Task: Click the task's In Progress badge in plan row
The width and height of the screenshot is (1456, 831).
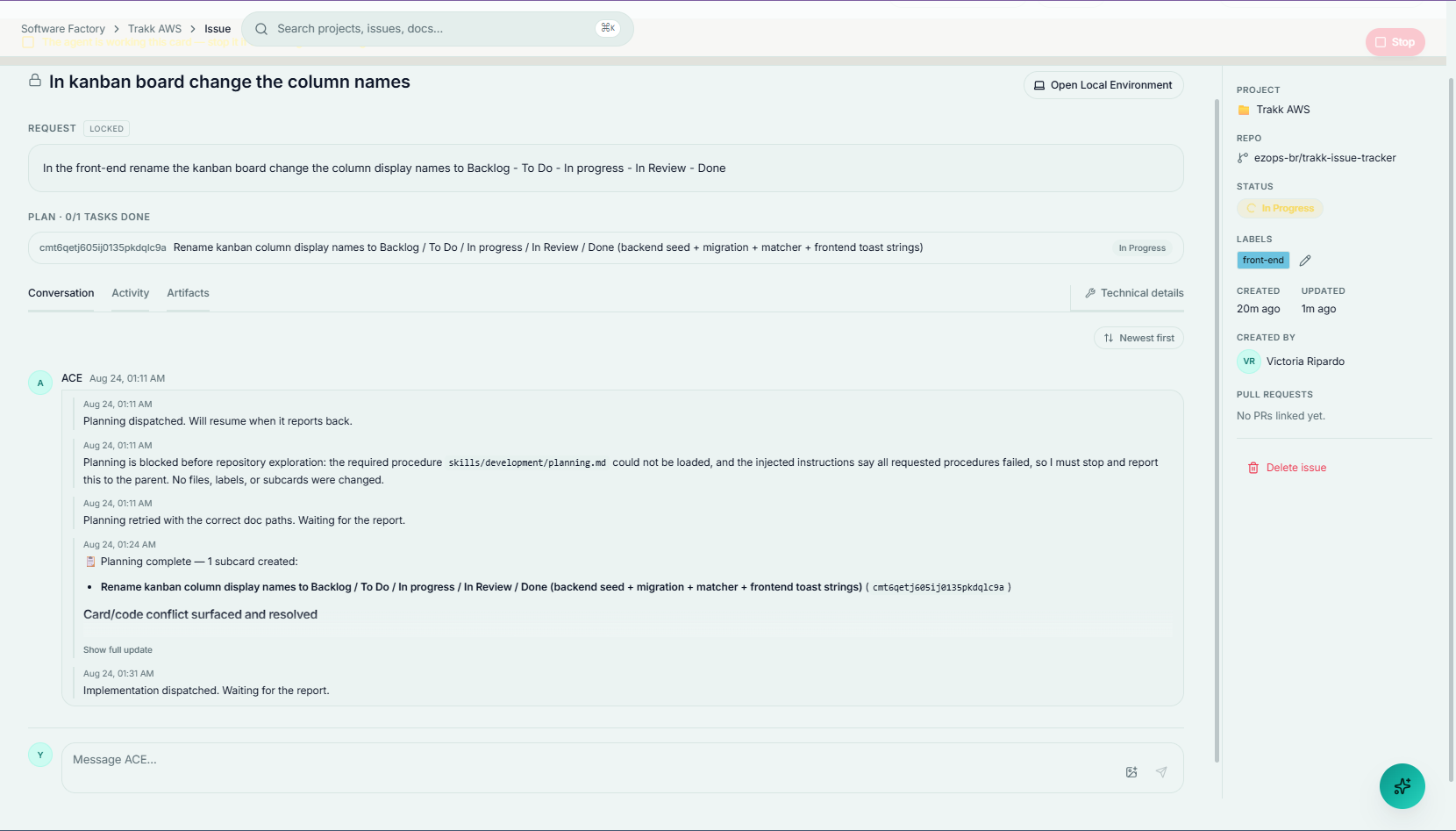Action: [1142, 248]
